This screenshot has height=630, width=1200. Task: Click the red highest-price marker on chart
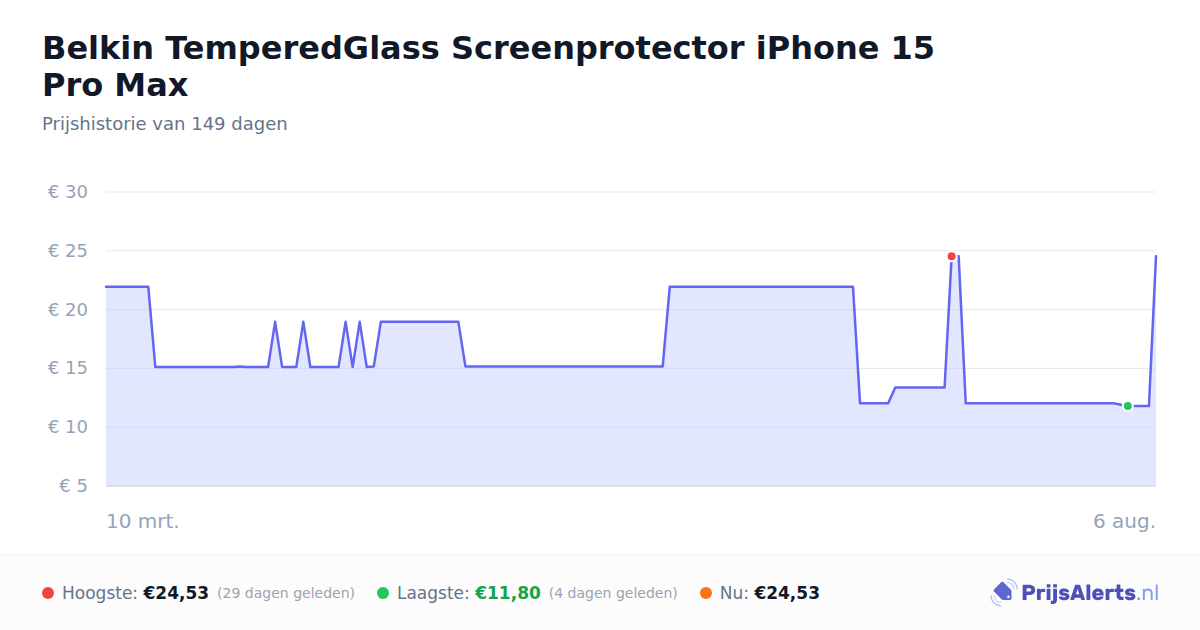(x=951, y=256)
